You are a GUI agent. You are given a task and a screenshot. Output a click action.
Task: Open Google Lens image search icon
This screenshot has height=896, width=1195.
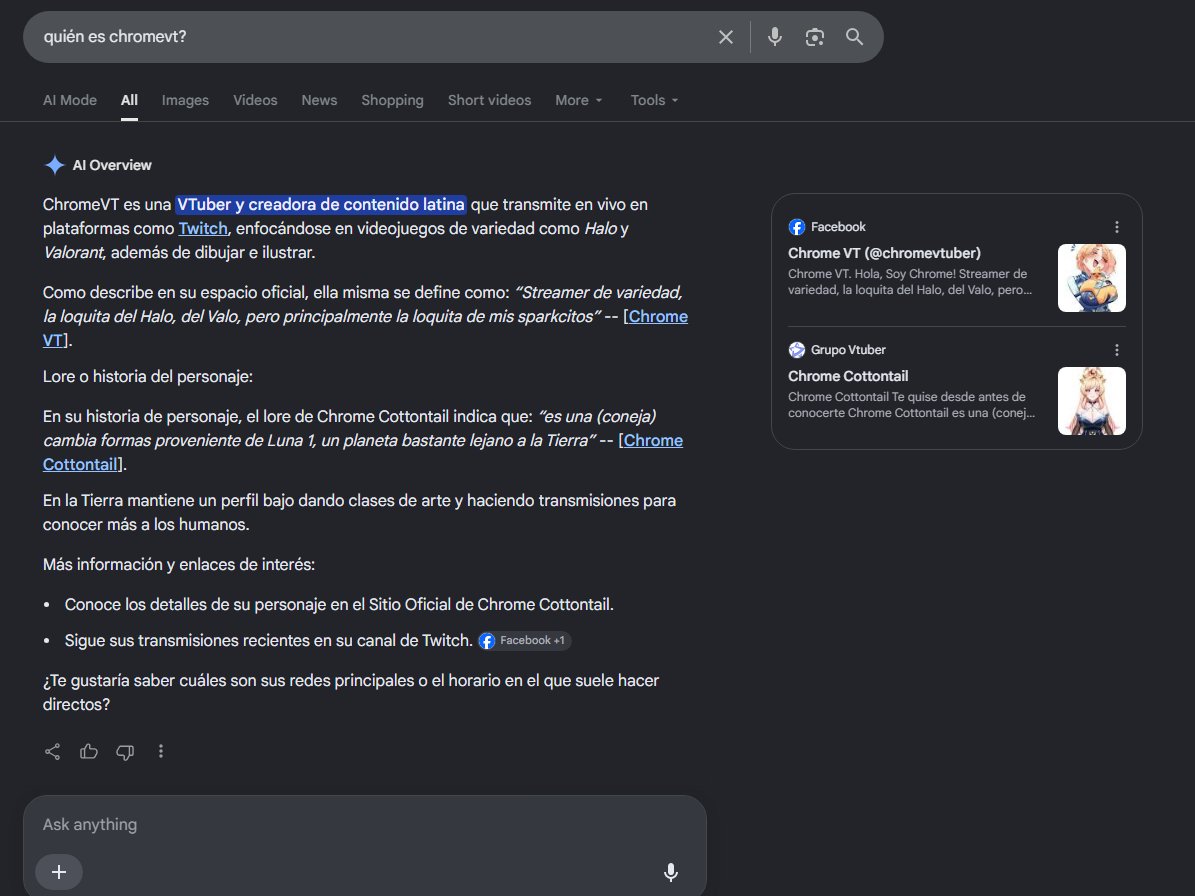click(x=815, y=37)
